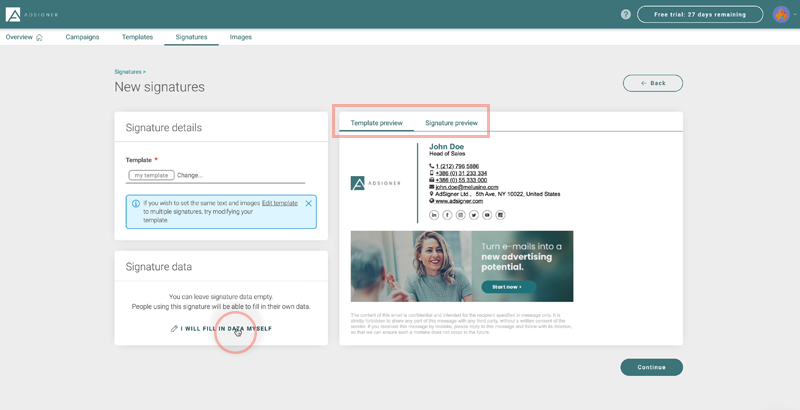
Task: Open the Images tab
Action: 240,37
